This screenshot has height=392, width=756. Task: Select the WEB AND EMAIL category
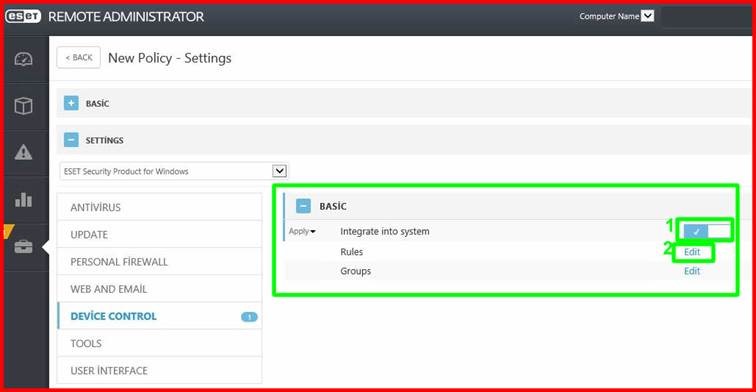pyautogui.click(x=159, y=289)
